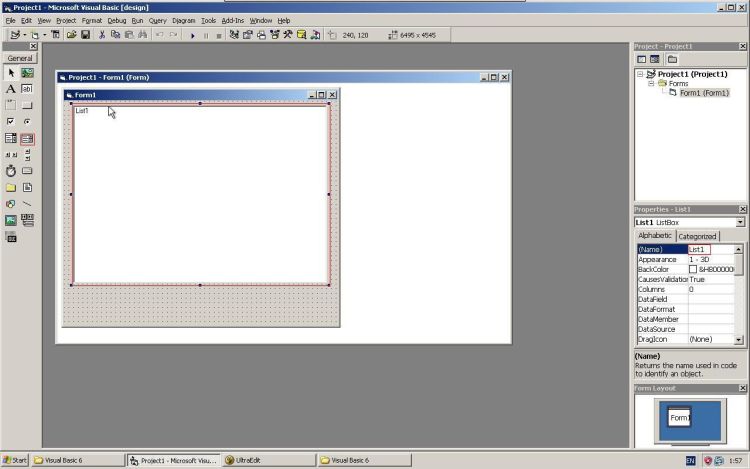Click the Open Project toolbar icon
This screenshot has width=750, height=469.
[71, 35]
